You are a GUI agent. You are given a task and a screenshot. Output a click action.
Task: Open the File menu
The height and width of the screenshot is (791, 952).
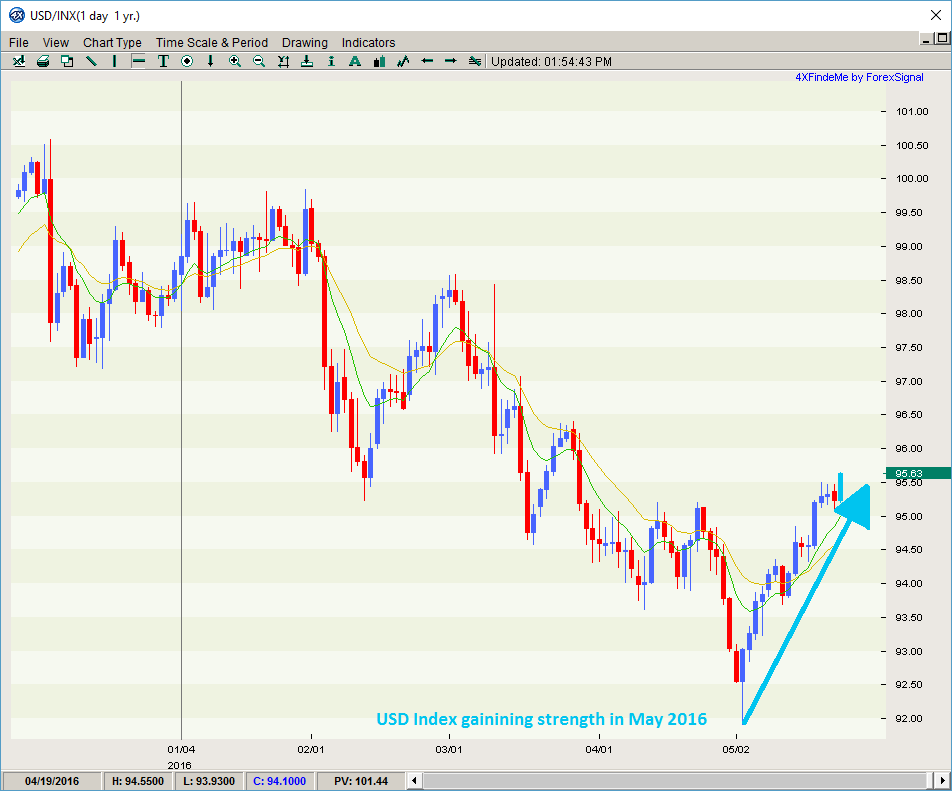pyautogui.click(x=19, y=42)
